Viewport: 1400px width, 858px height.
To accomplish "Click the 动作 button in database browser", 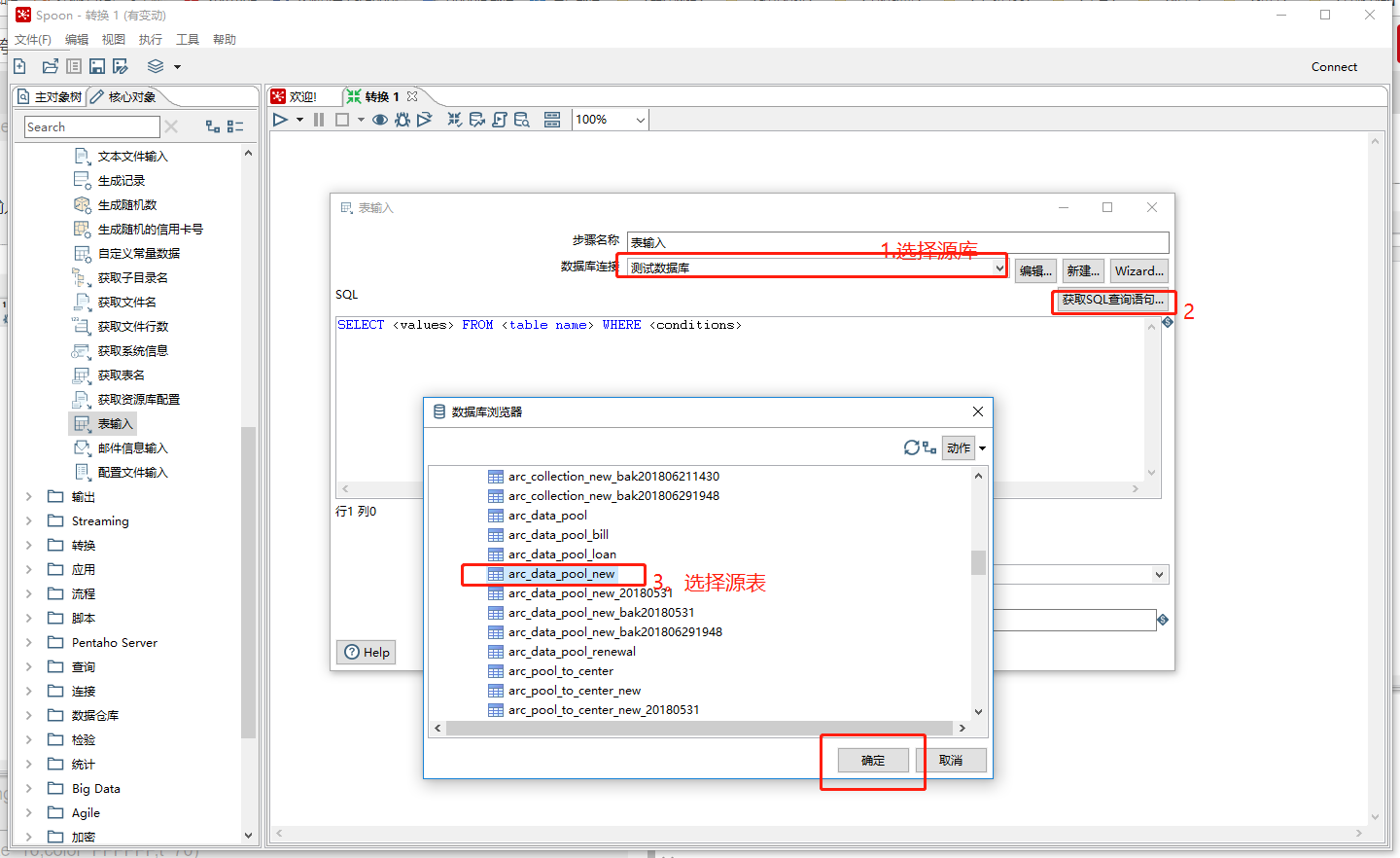I will [x=959, y=447].
